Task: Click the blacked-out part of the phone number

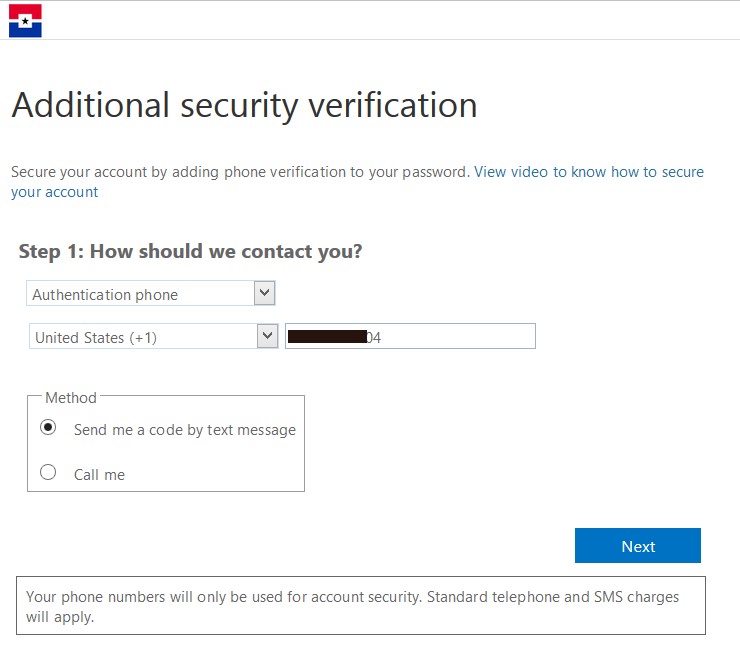Action: 326,337
